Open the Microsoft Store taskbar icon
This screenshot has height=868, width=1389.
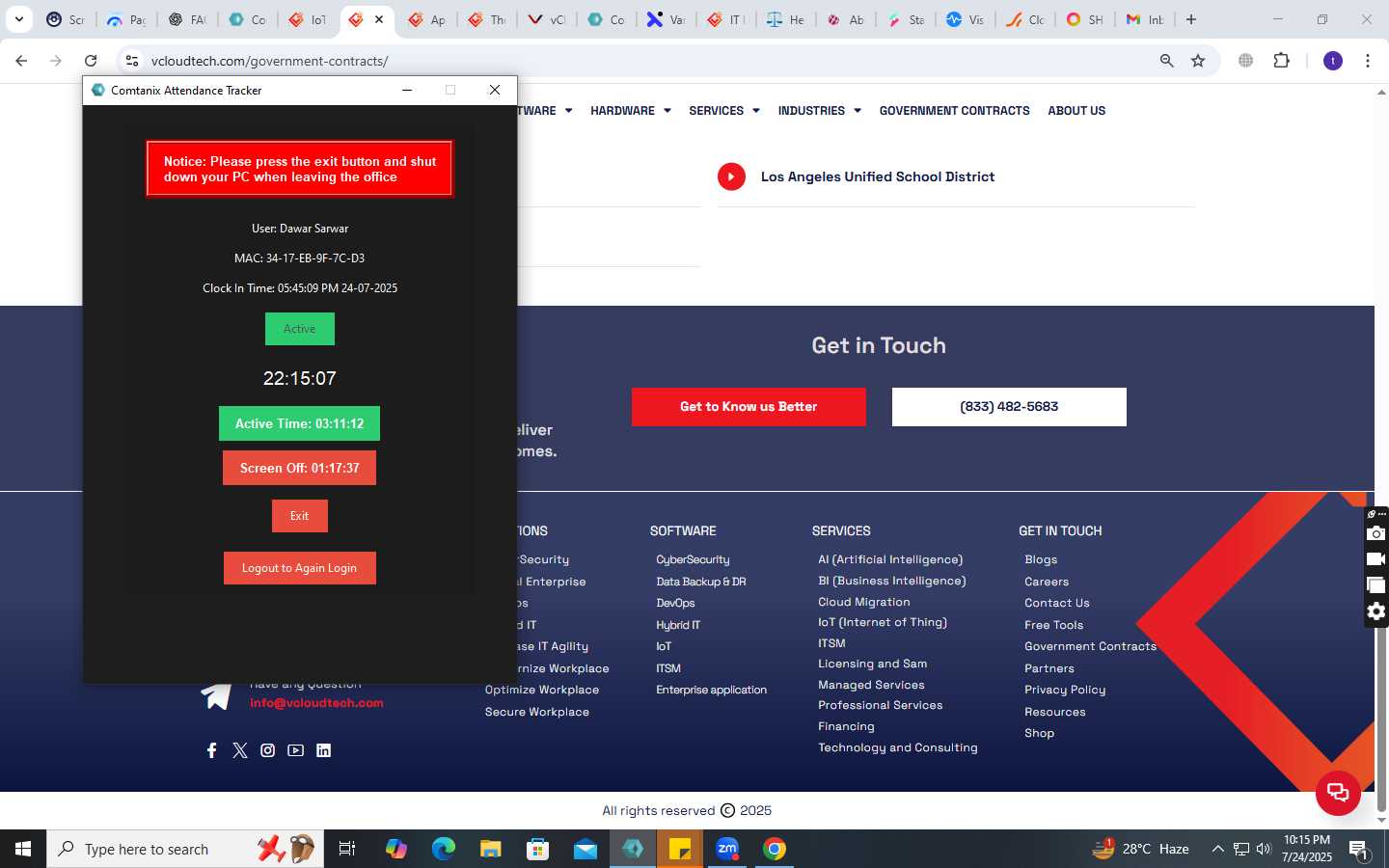pos(538,849)
